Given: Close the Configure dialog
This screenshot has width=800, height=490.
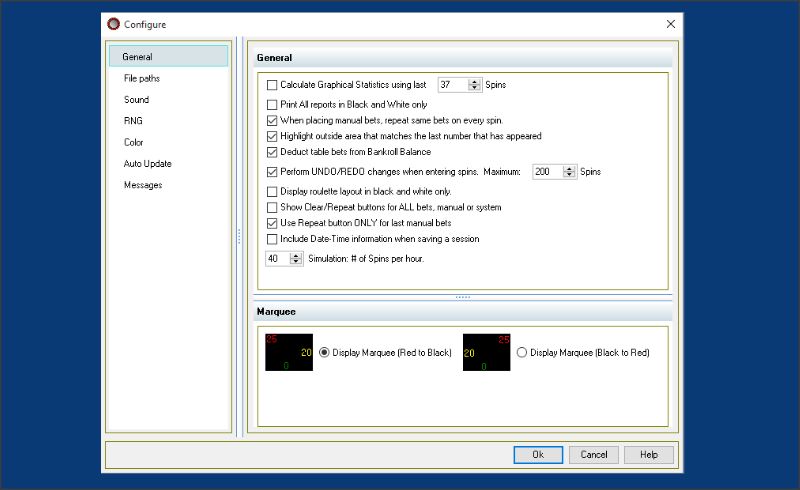Looking at the screenshot, I should pyautogui.click(x=671, y=24).
